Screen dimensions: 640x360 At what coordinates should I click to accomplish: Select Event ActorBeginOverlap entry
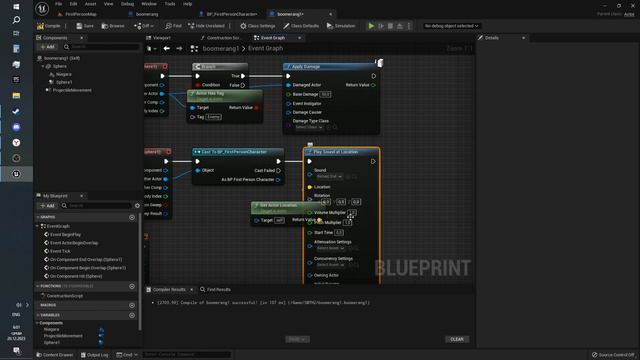pyautogui.click(x=74, y=243)
